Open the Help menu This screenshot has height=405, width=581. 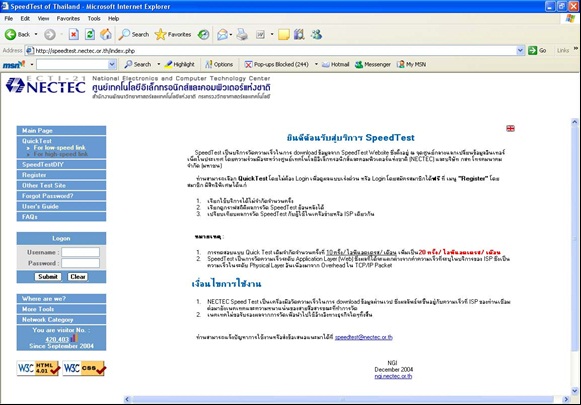pos(113,18)
